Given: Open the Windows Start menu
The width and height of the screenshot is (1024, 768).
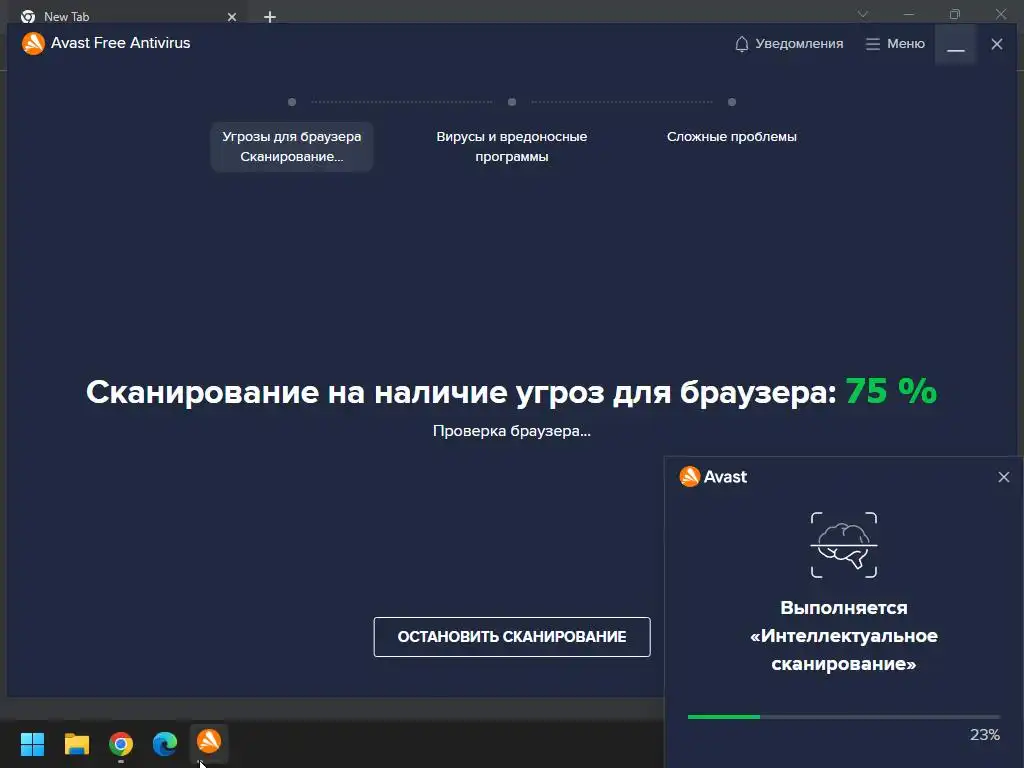Looking at the screenshot, I should pos(32,744).
